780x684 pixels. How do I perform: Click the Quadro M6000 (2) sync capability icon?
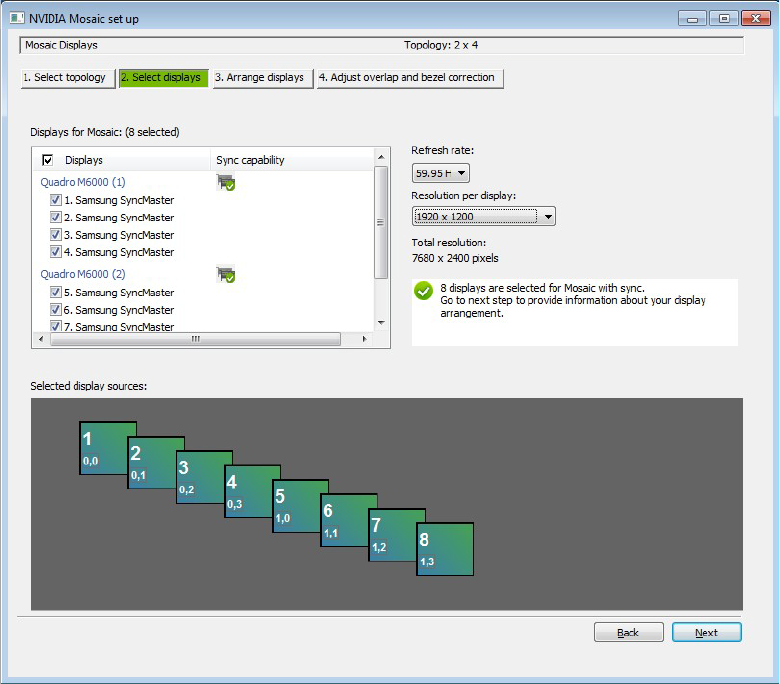225,275
